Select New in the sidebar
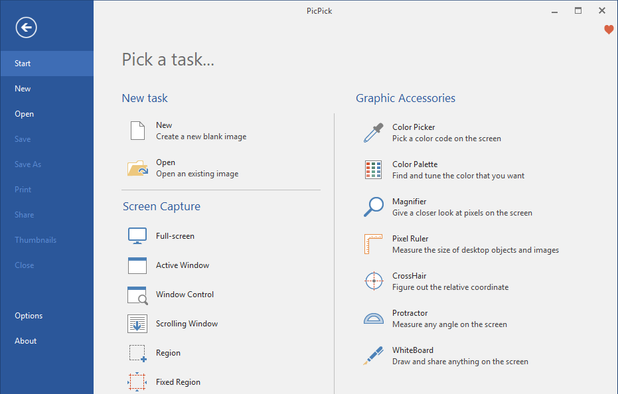 (x=47, y=89)
